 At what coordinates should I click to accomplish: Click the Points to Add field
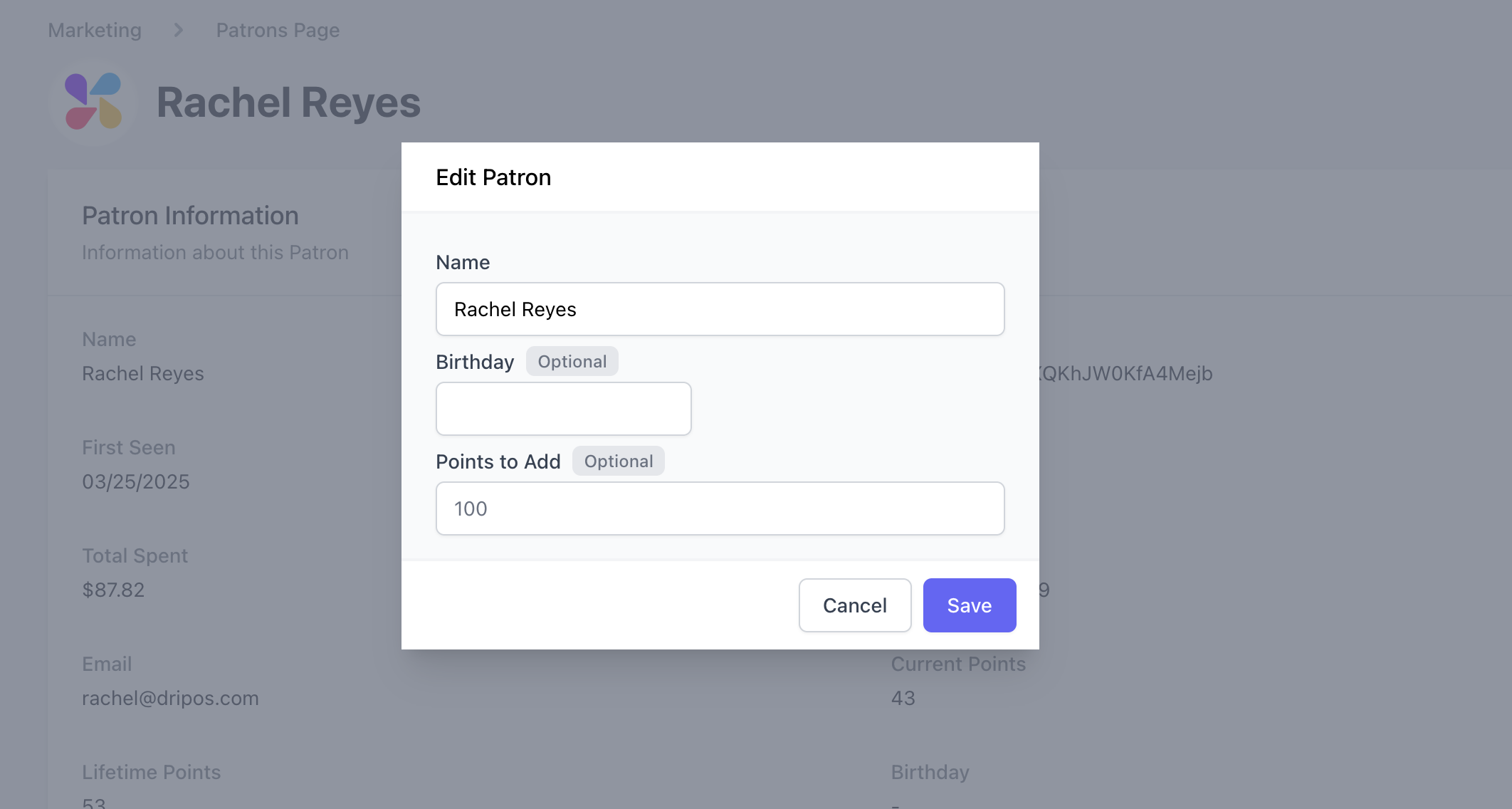point(720,508)
